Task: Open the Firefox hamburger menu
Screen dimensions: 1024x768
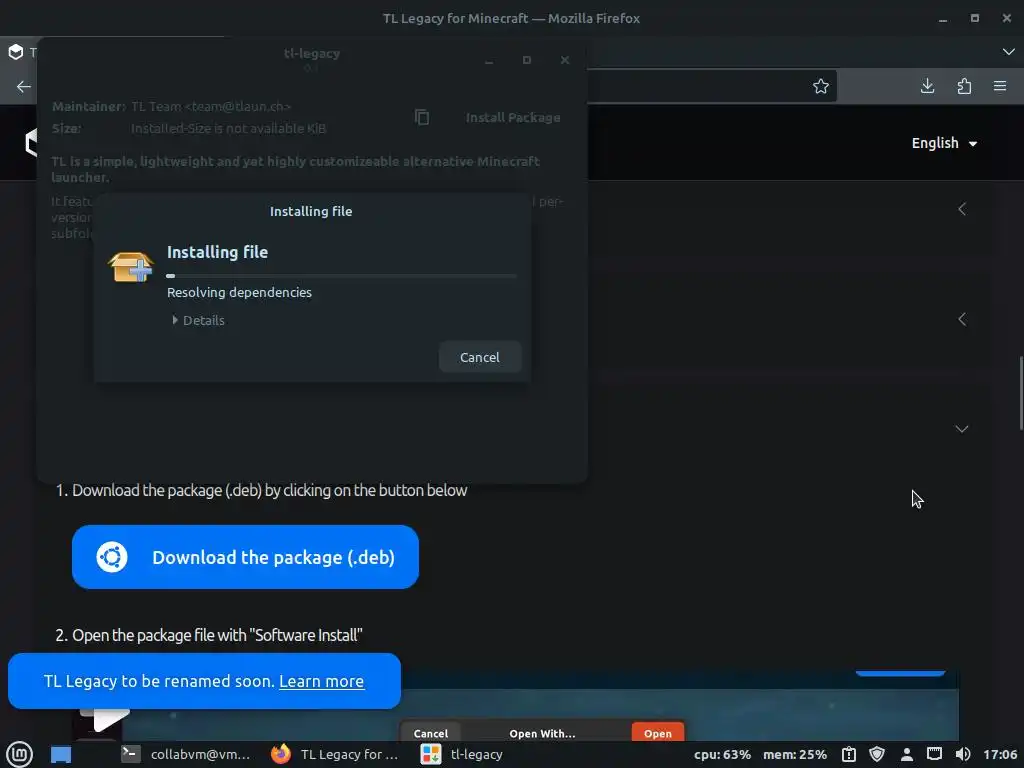Action: coord(1000,86)
